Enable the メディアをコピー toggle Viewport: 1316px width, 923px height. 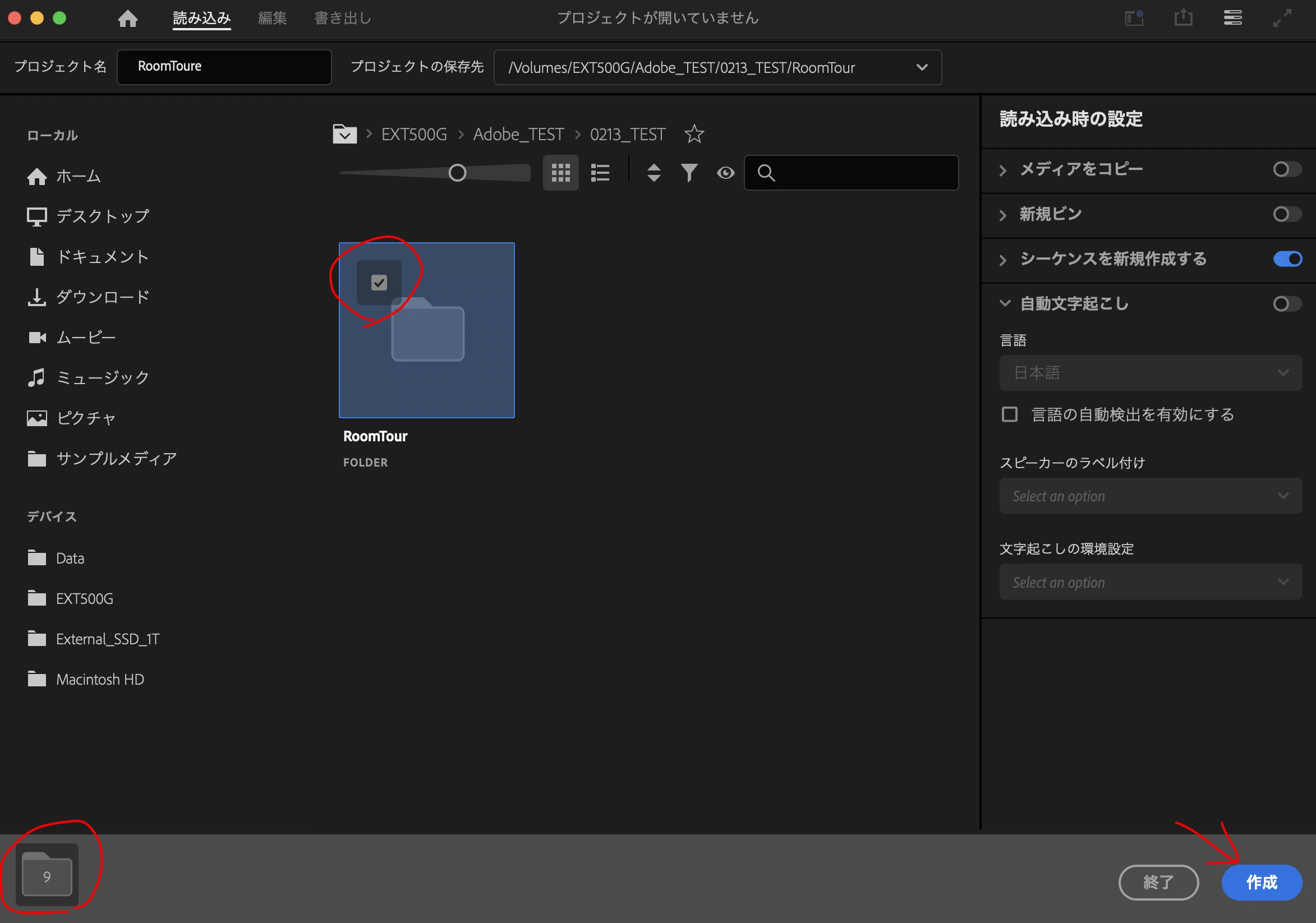click(1287, 169)
